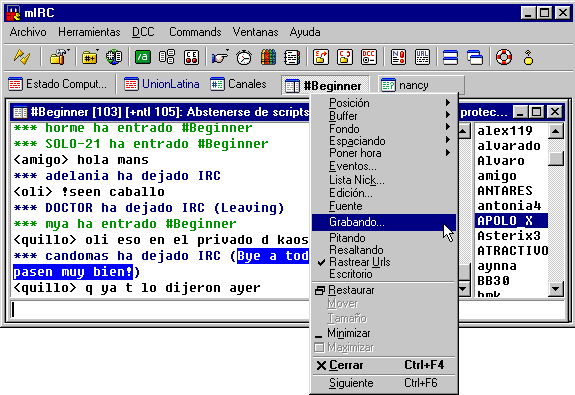Click the List Channels globe icon
575x395 pixels.
[114, 57]
